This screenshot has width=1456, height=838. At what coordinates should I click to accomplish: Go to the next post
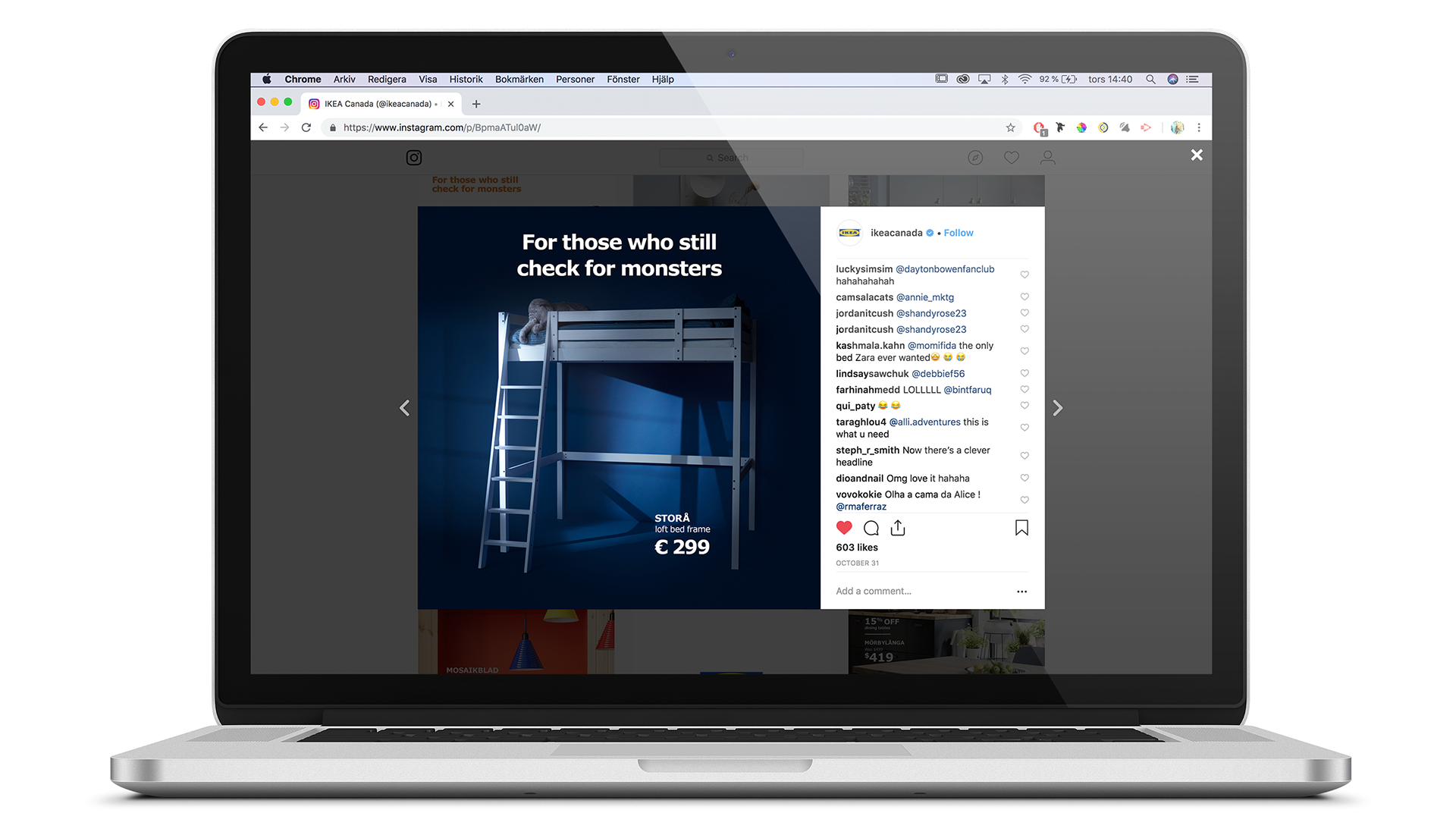click(x=1058, y=408)
